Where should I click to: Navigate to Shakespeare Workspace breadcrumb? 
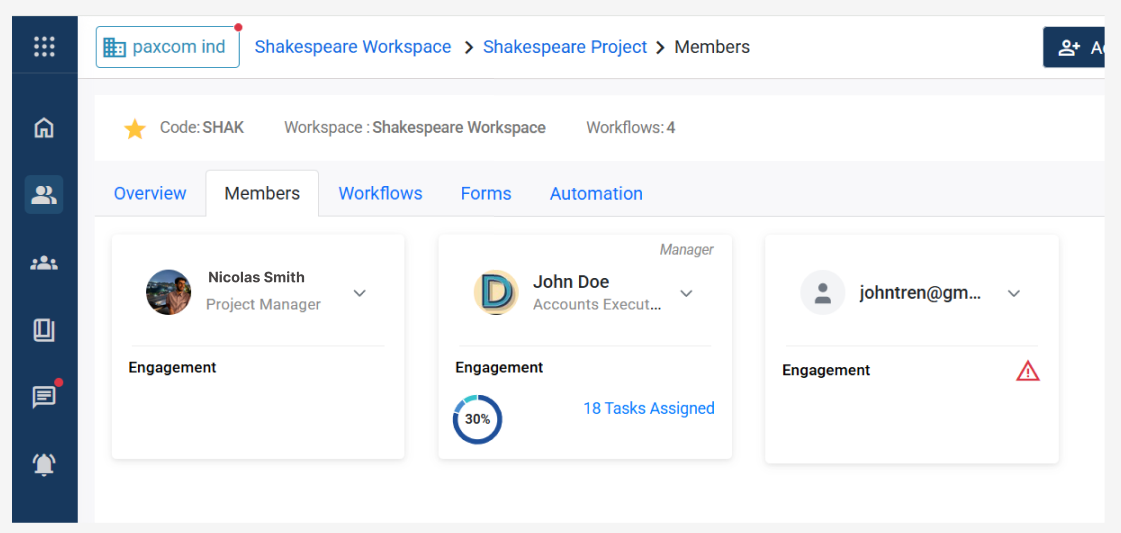[x=353, y=47]
